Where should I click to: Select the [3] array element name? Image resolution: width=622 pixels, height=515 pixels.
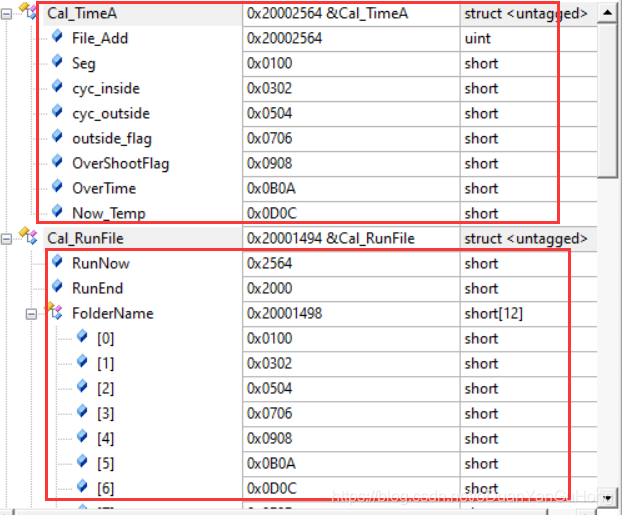click(x=106, y=413)
